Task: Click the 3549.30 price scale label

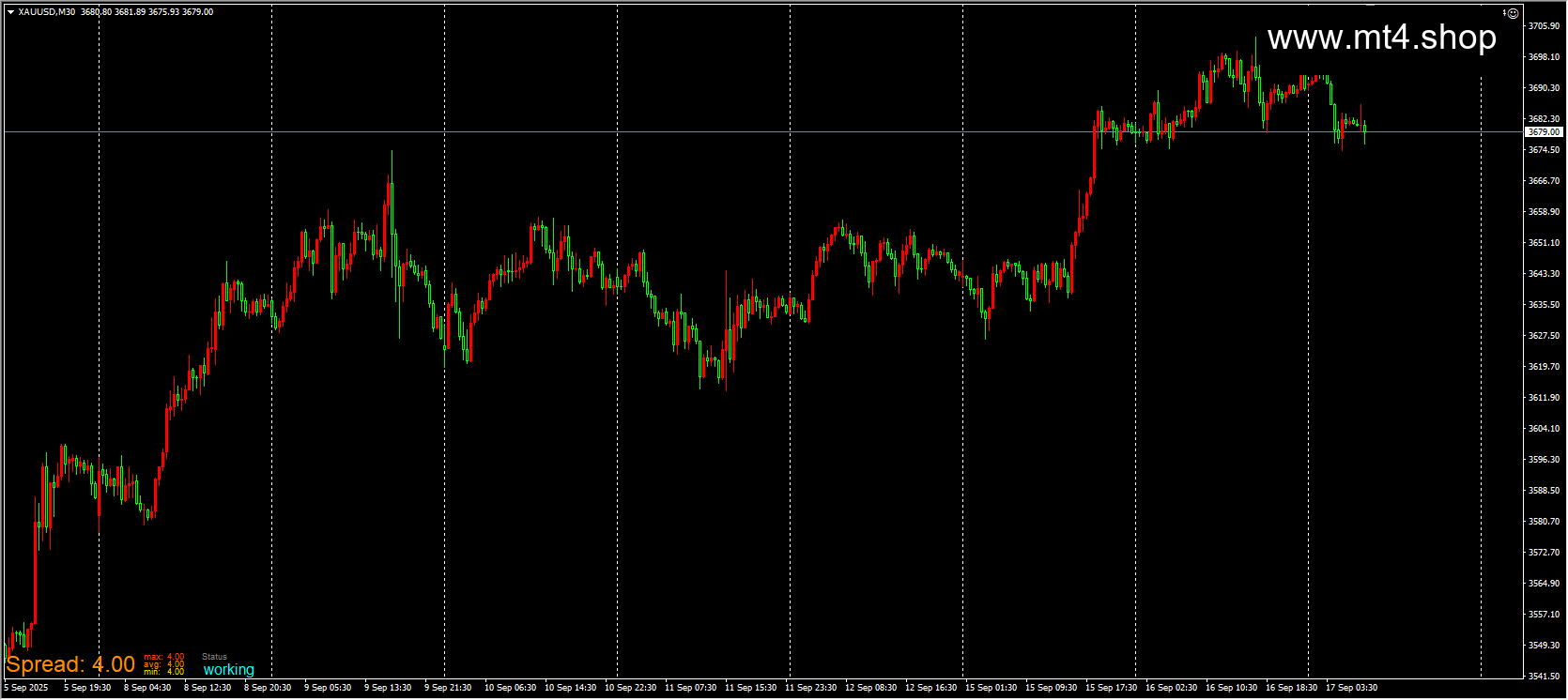Action: tap(1544, 646)
